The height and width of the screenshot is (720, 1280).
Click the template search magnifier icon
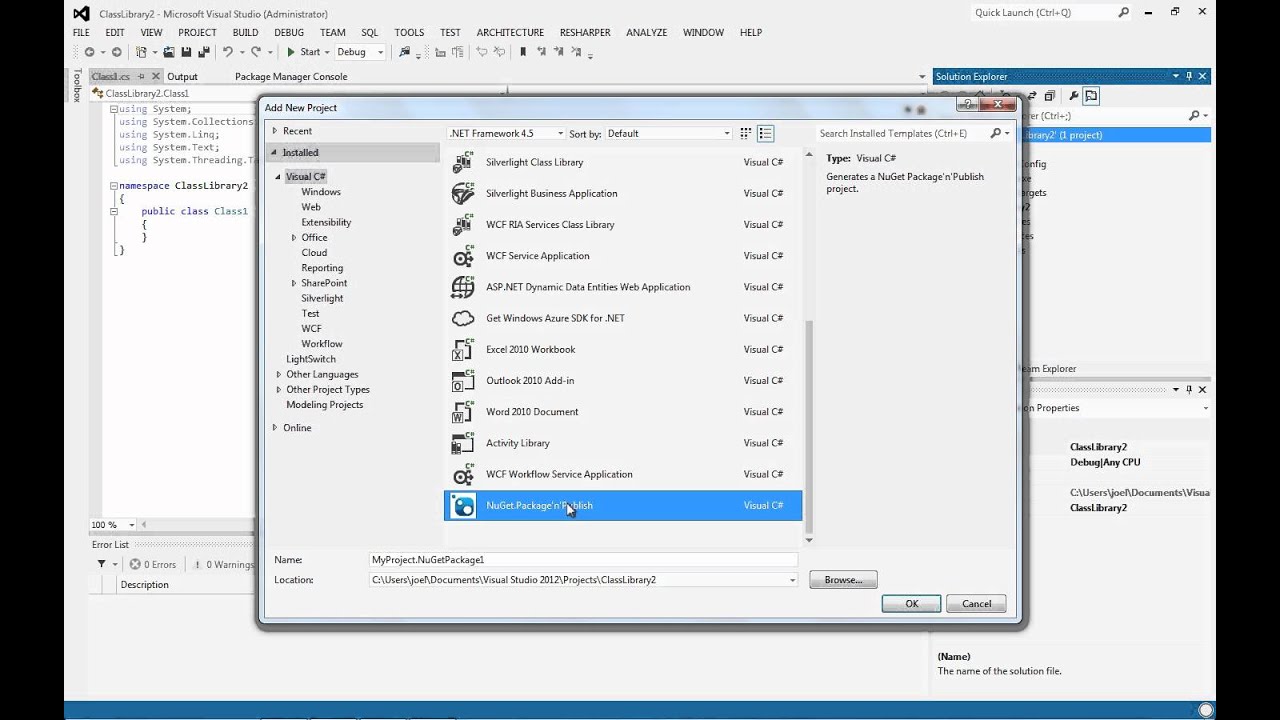click(995, 133)
